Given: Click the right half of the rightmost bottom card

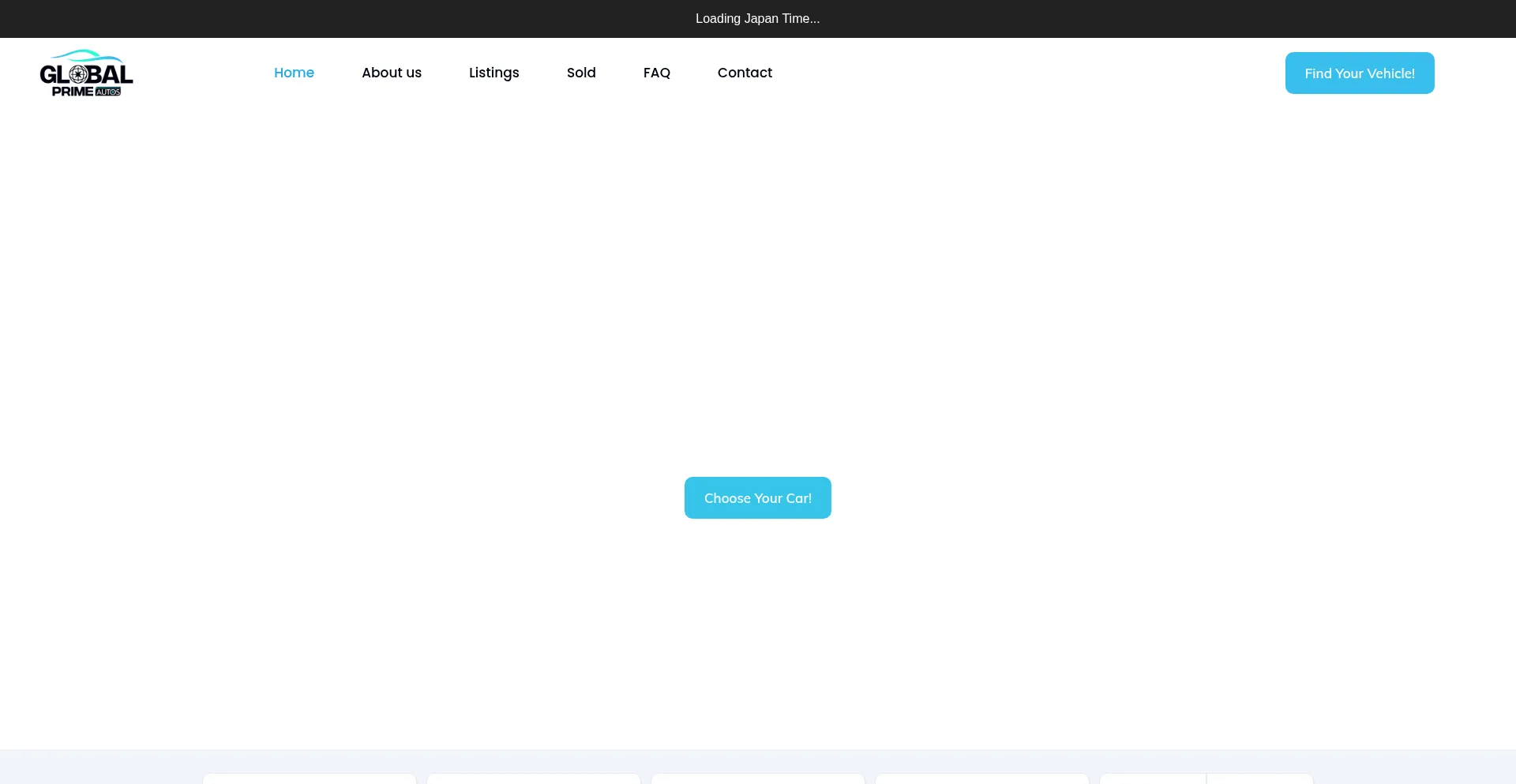Looking at the screenshot, I should coord(1260,778).
